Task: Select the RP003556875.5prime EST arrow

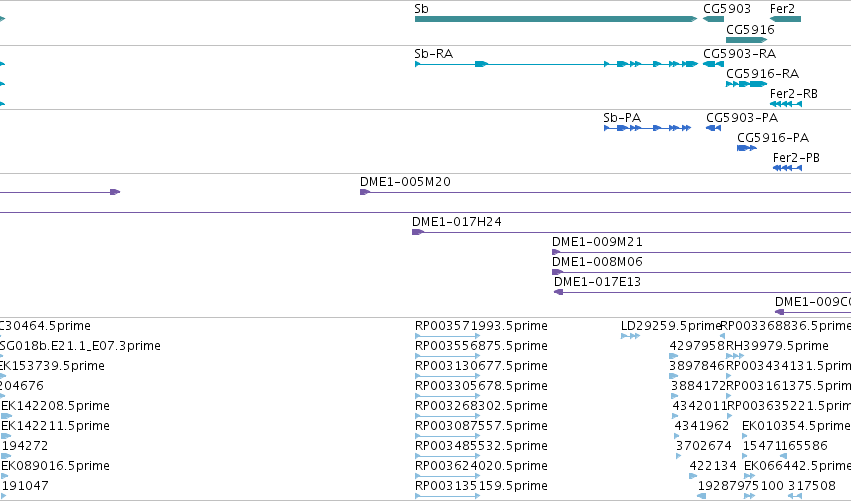Action: click(x=447, y=356)
